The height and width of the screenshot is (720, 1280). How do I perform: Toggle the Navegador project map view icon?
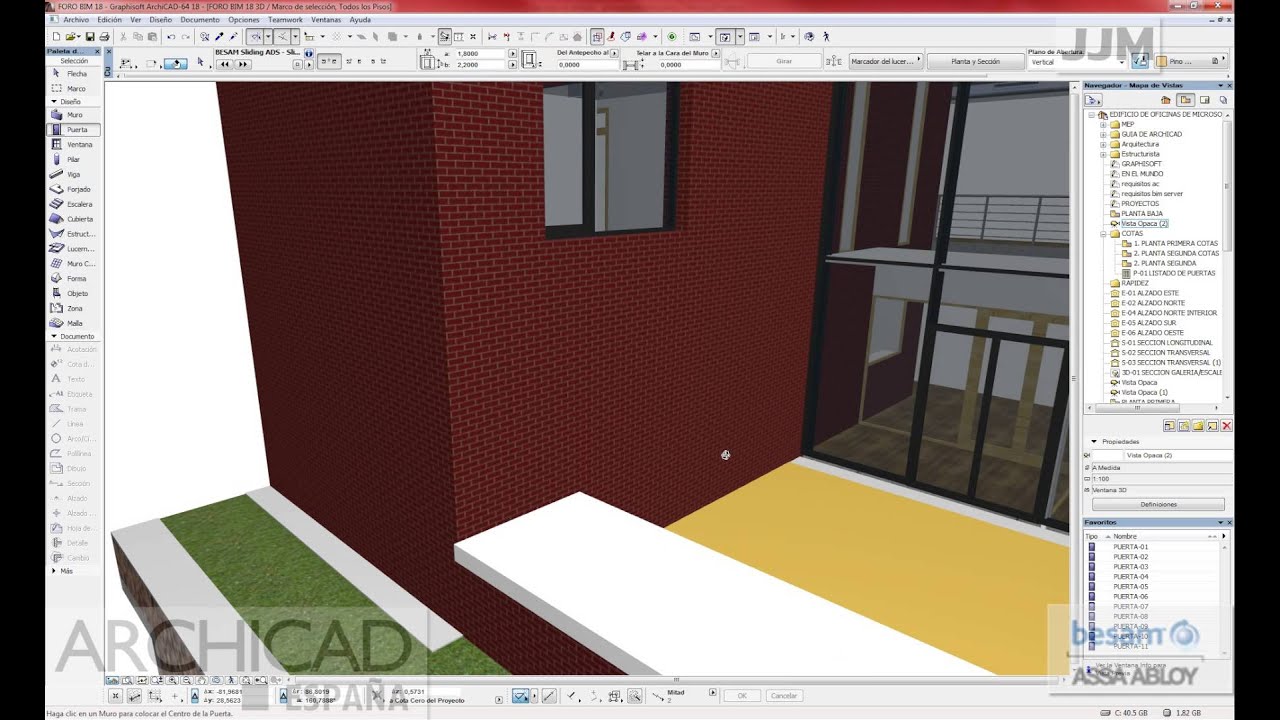(x=1166, y=100)
